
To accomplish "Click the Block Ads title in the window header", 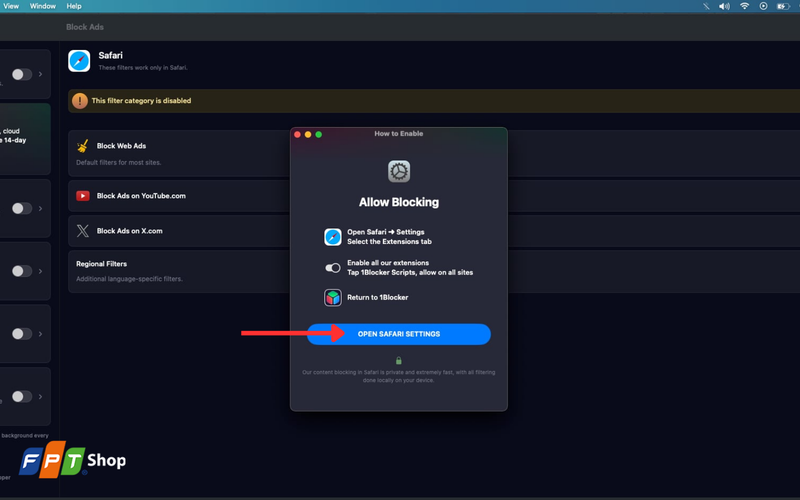I will point(85,27).
